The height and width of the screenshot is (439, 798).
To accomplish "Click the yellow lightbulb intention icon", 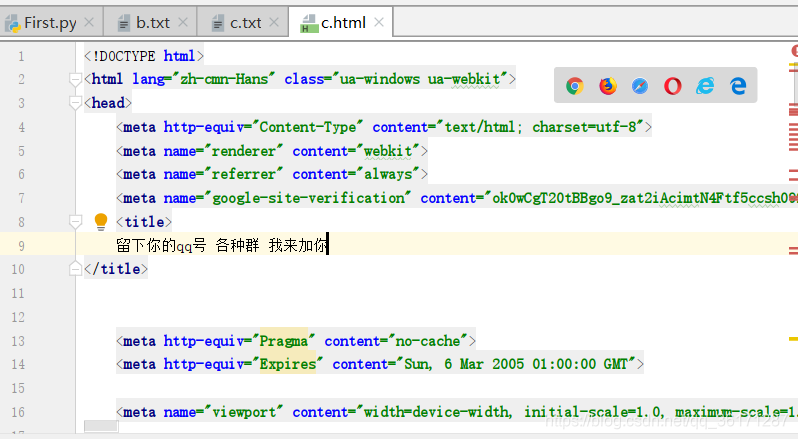I will coord(101,222).
